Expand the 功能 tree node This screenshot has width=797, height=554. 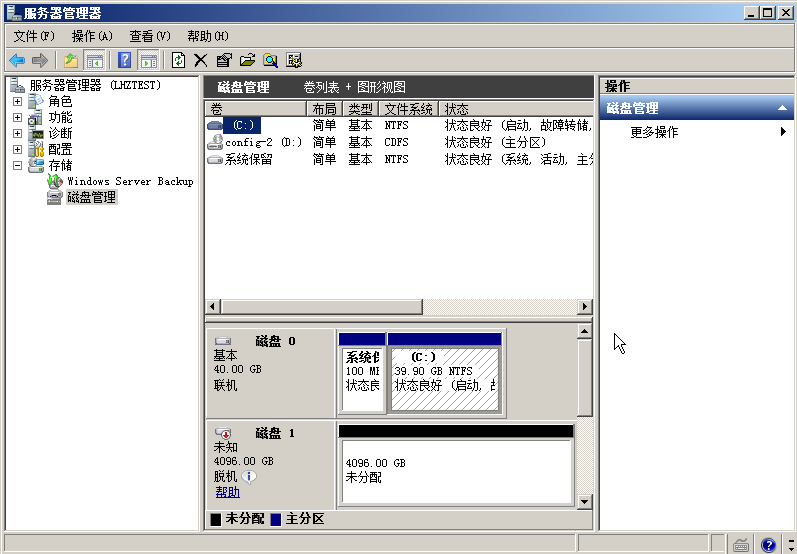[x=18, y=117]
